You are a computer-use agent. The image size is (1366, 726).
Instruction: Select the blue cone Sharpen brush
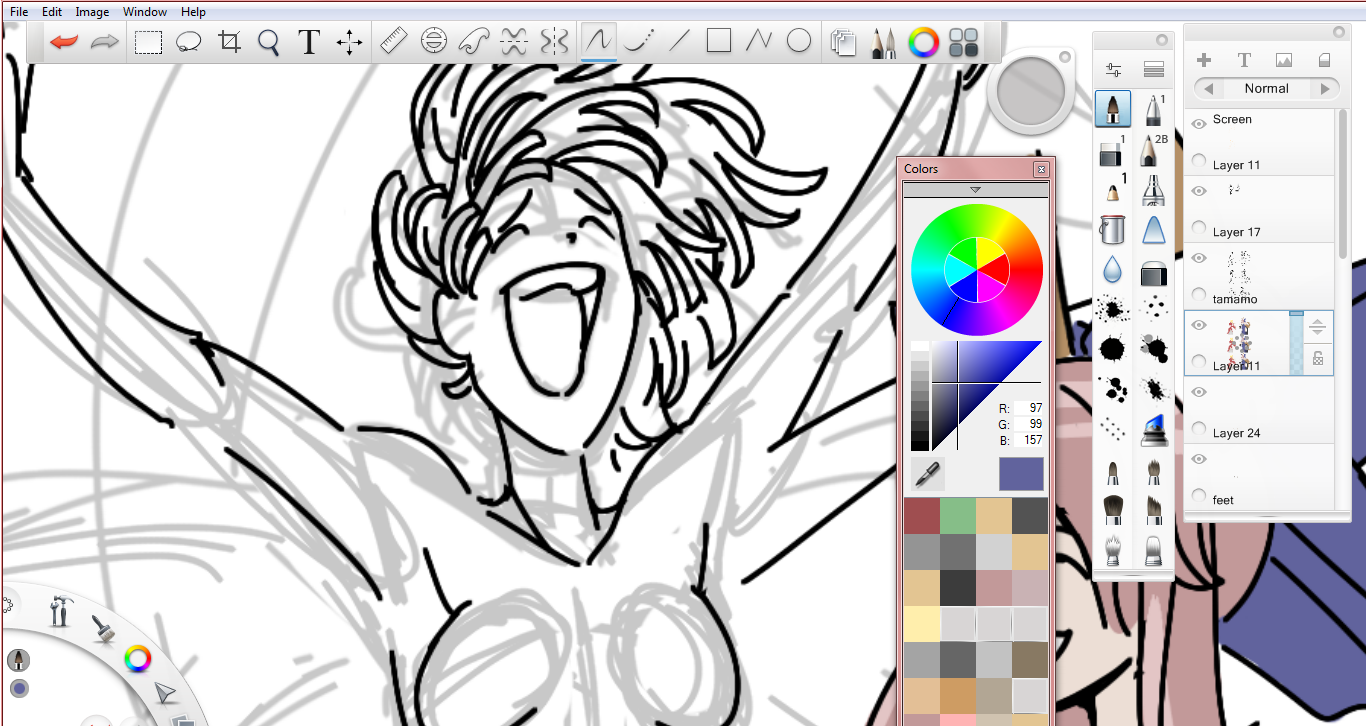tap(1153, 229)
